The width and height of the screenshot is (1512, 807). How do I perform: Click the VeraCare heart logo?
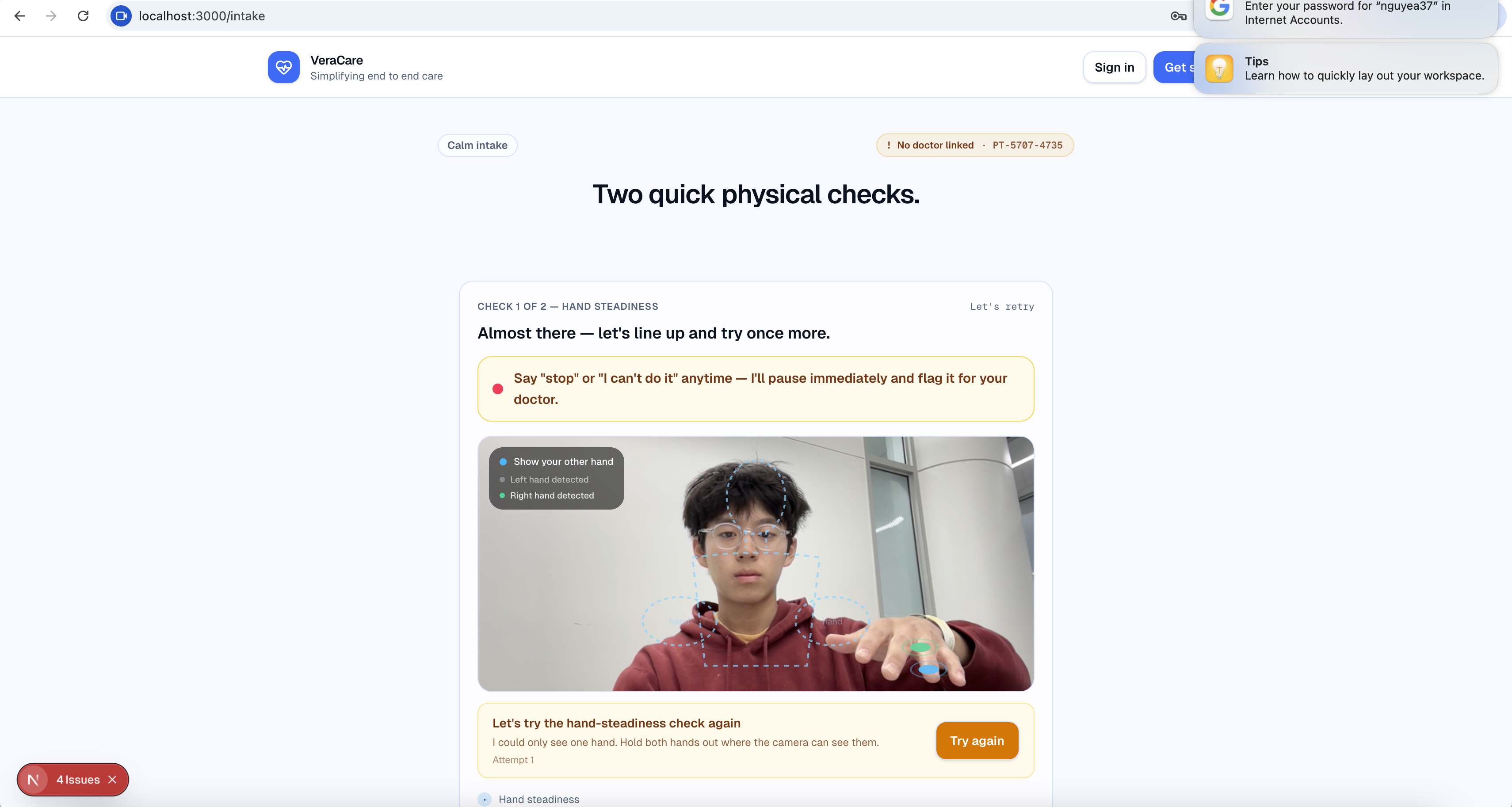(x=283, y=68)
